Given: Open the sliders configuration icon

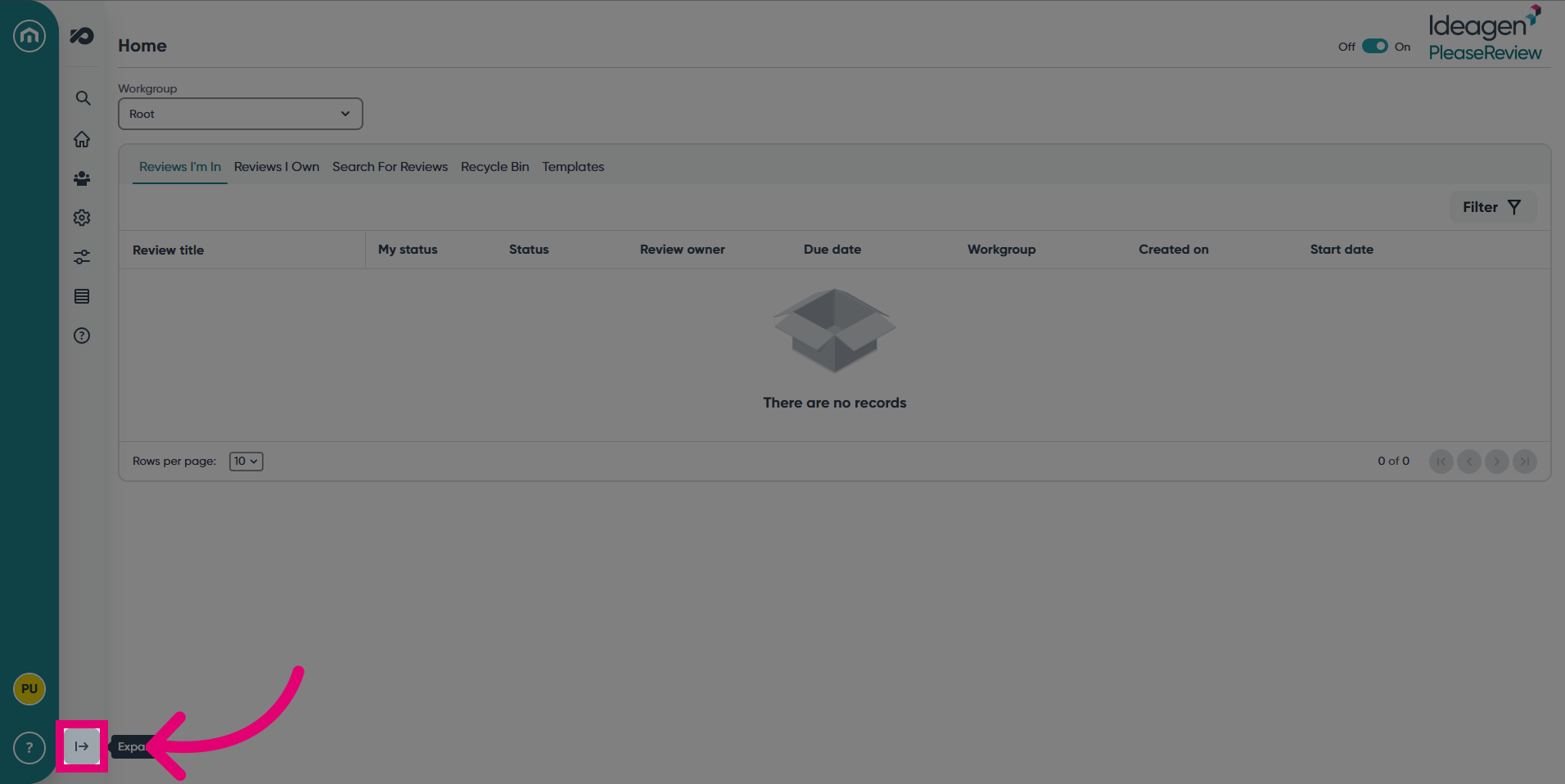Looking at the screenshot, I should (x=82, y=257).
